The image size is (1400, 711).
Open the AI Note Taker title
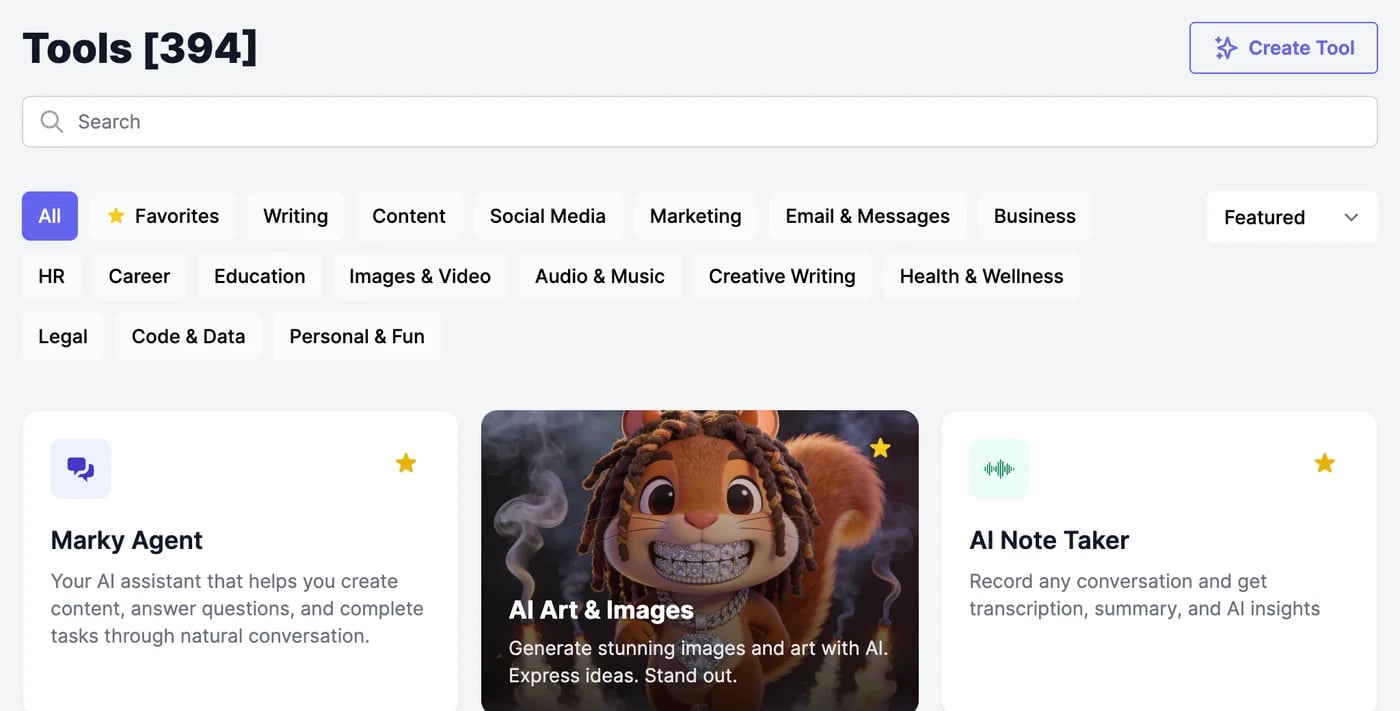[x=1049, y=540]
